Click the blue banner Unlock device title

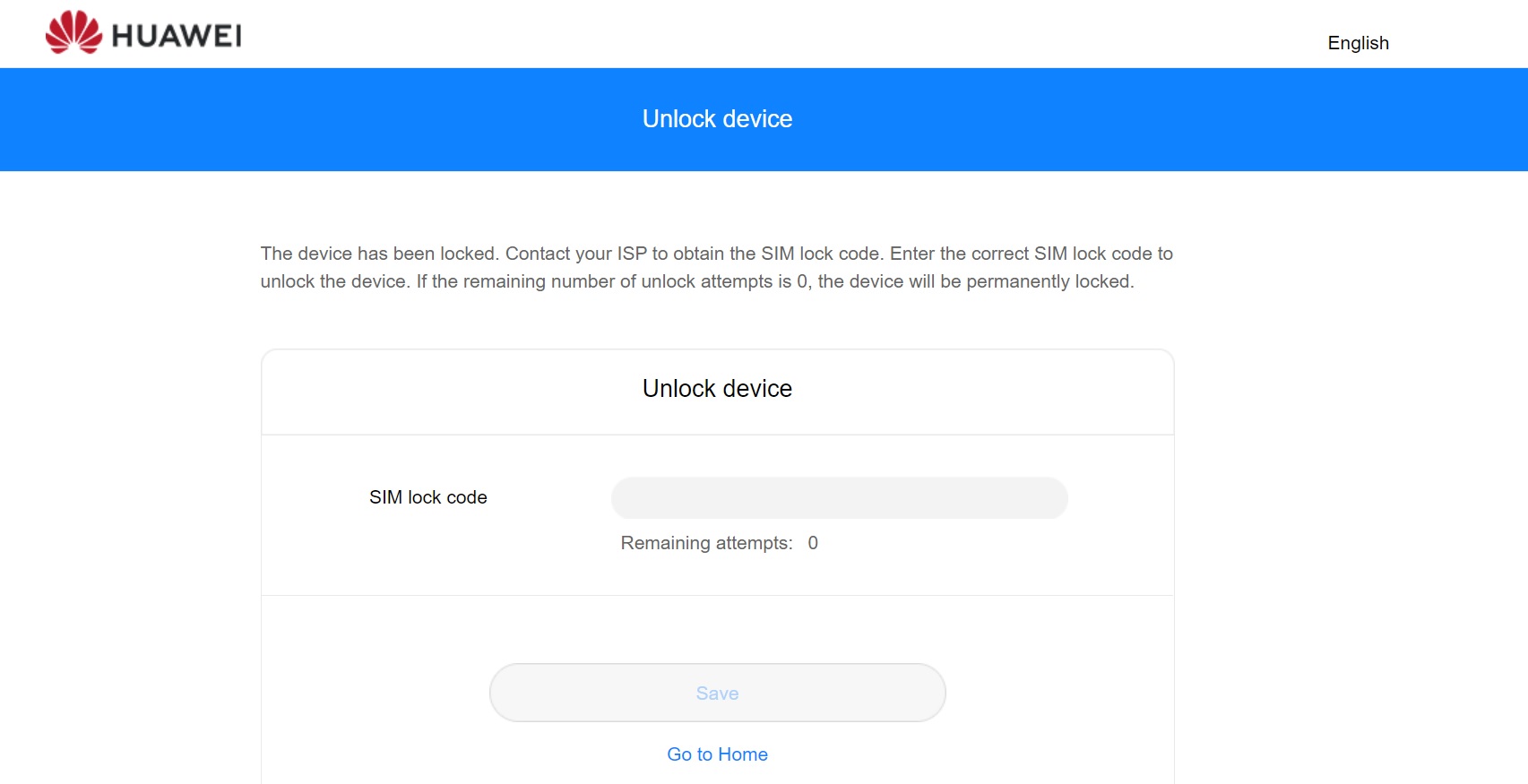tap(717, 119)
